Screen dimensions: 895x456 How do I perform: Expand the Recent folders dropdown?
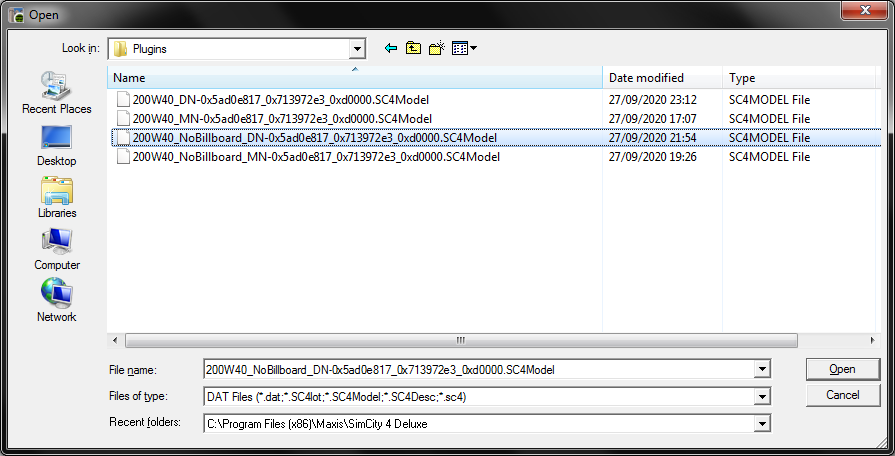[763, 423]
